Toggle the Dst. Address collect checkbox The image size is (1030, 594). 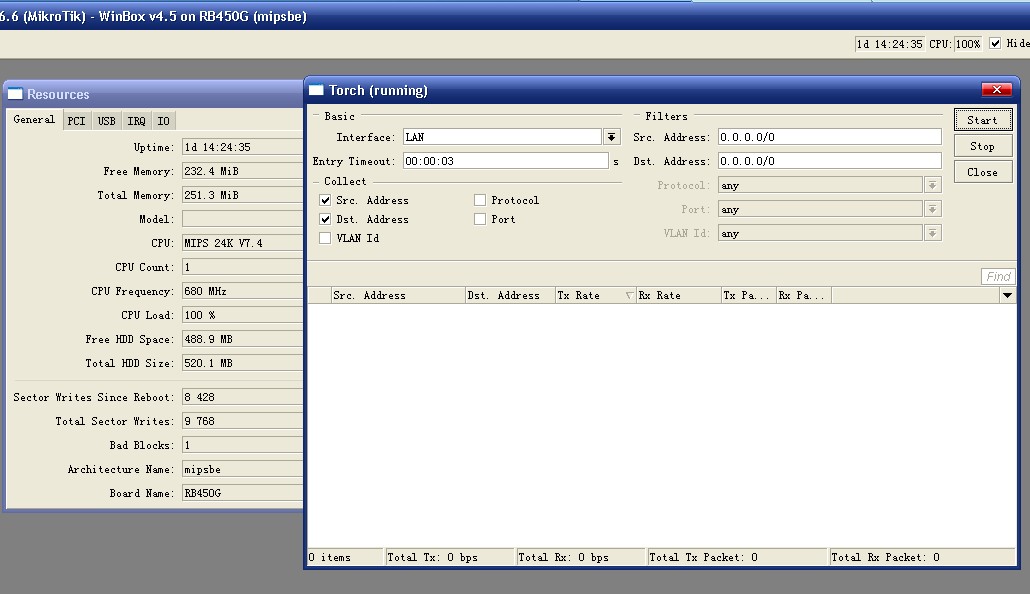tap(325, 219)
